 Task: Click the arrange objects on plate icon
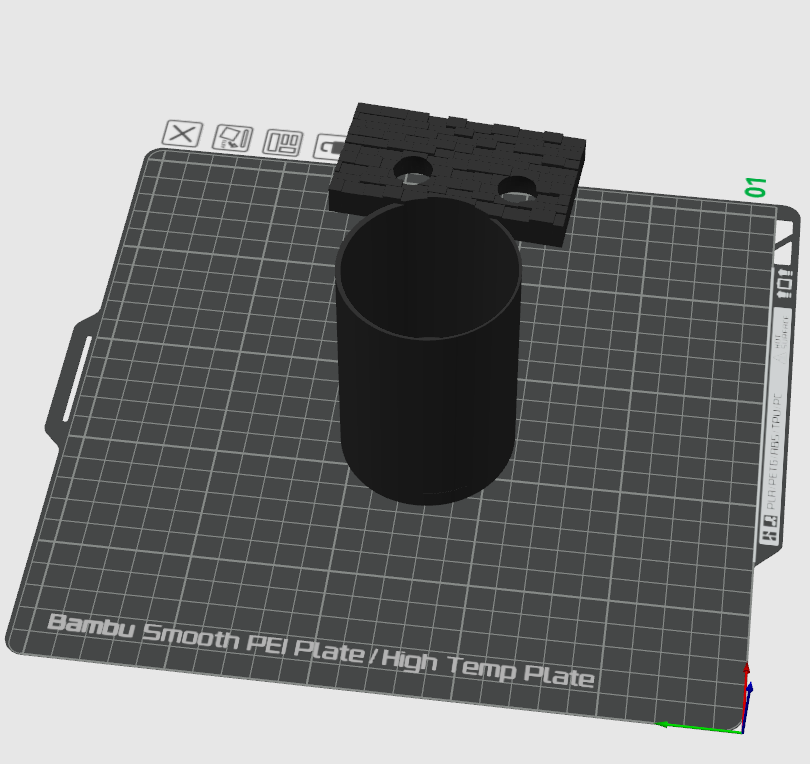[x=283, y=143]
